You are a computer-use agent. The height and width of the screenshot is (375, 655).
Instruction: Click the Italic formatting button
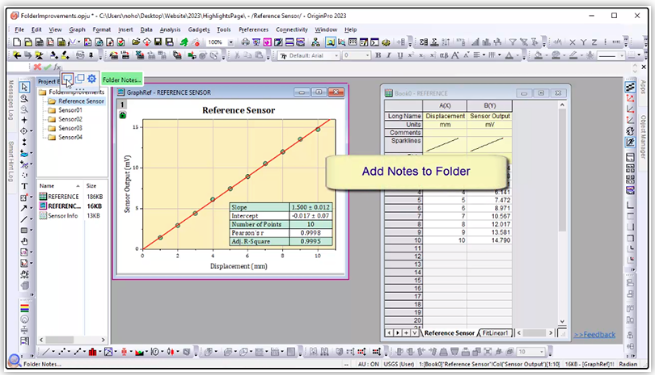389,55
